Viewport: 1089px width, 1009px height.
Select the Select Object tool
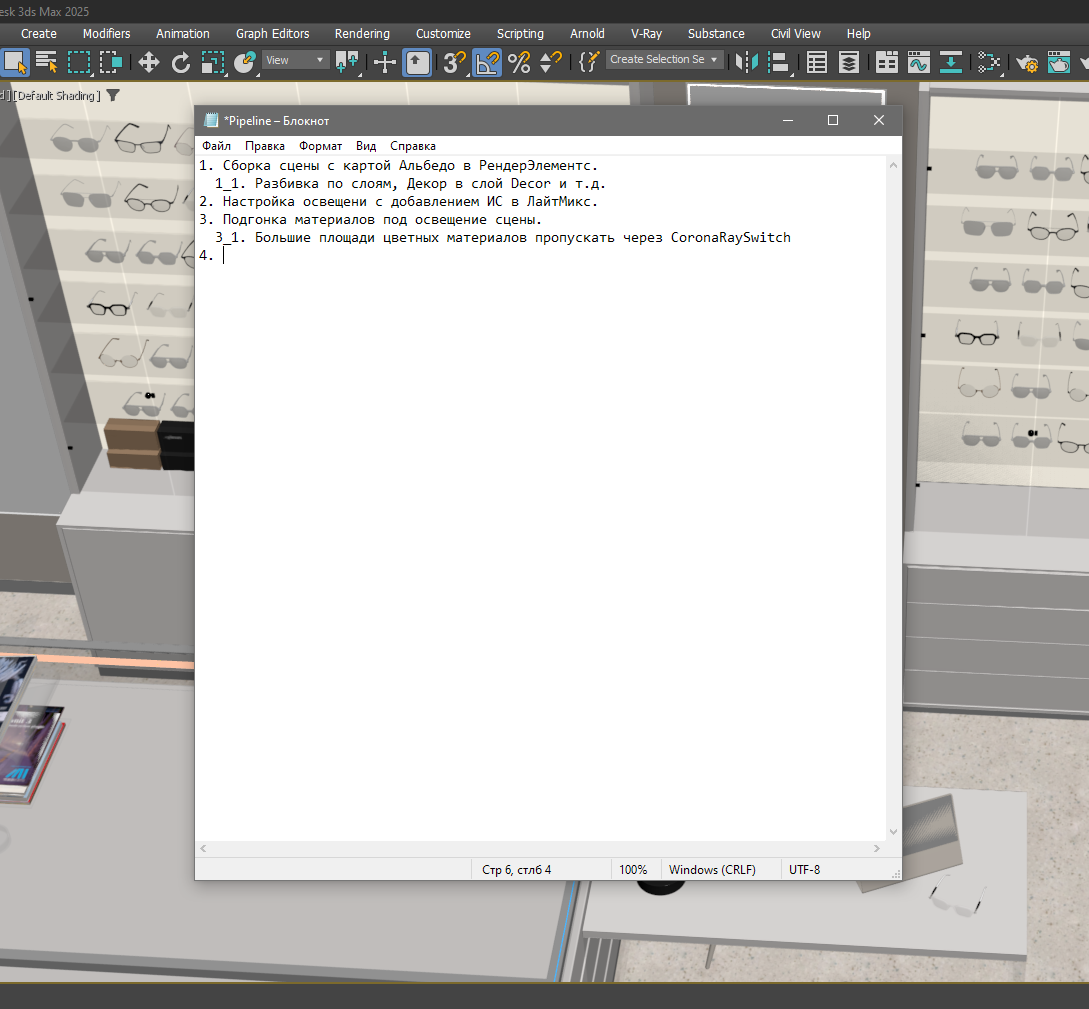[x=15, y=62]
